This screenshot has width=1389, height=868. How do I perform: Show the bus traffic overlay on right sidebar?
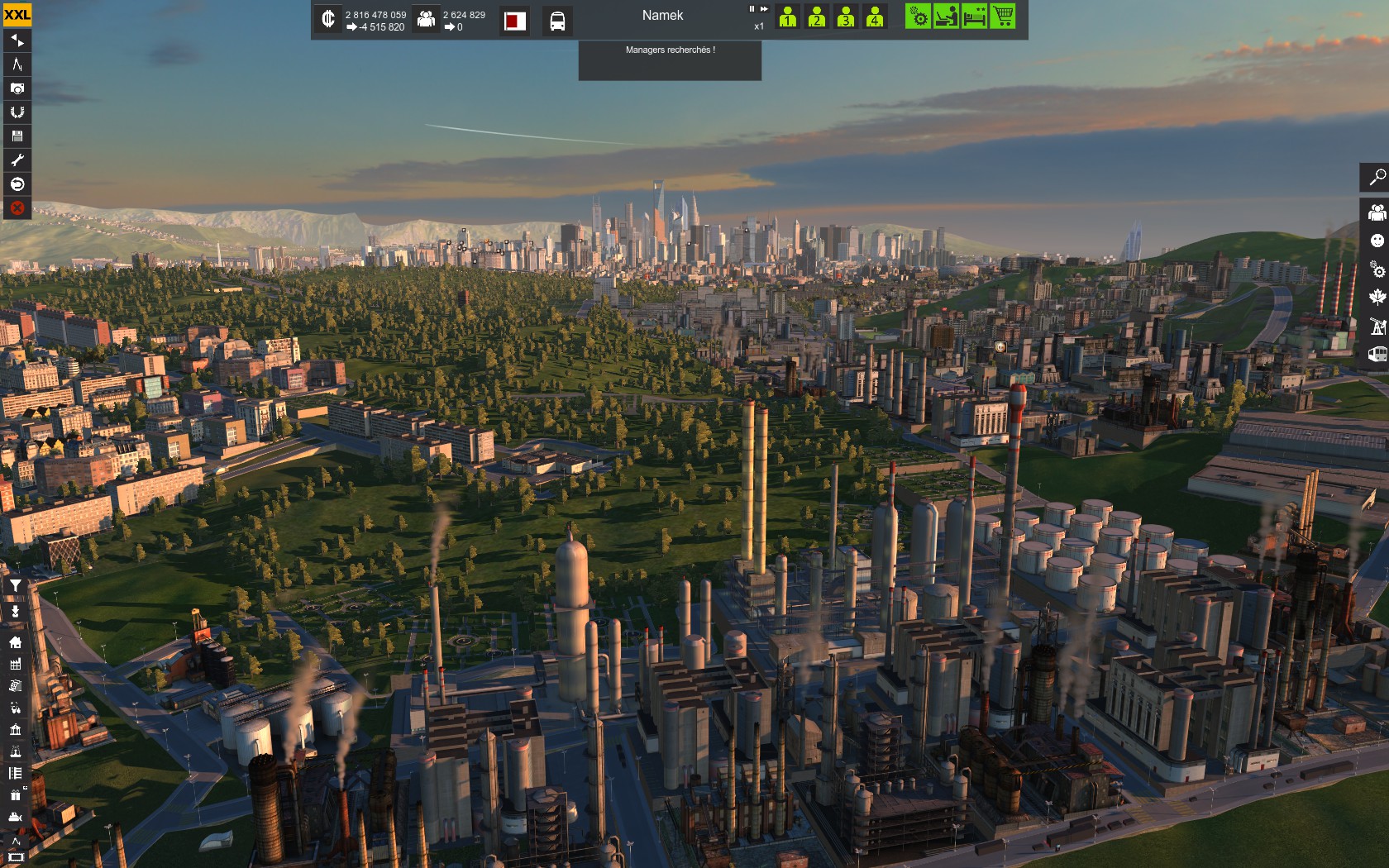coord(1377,355)
